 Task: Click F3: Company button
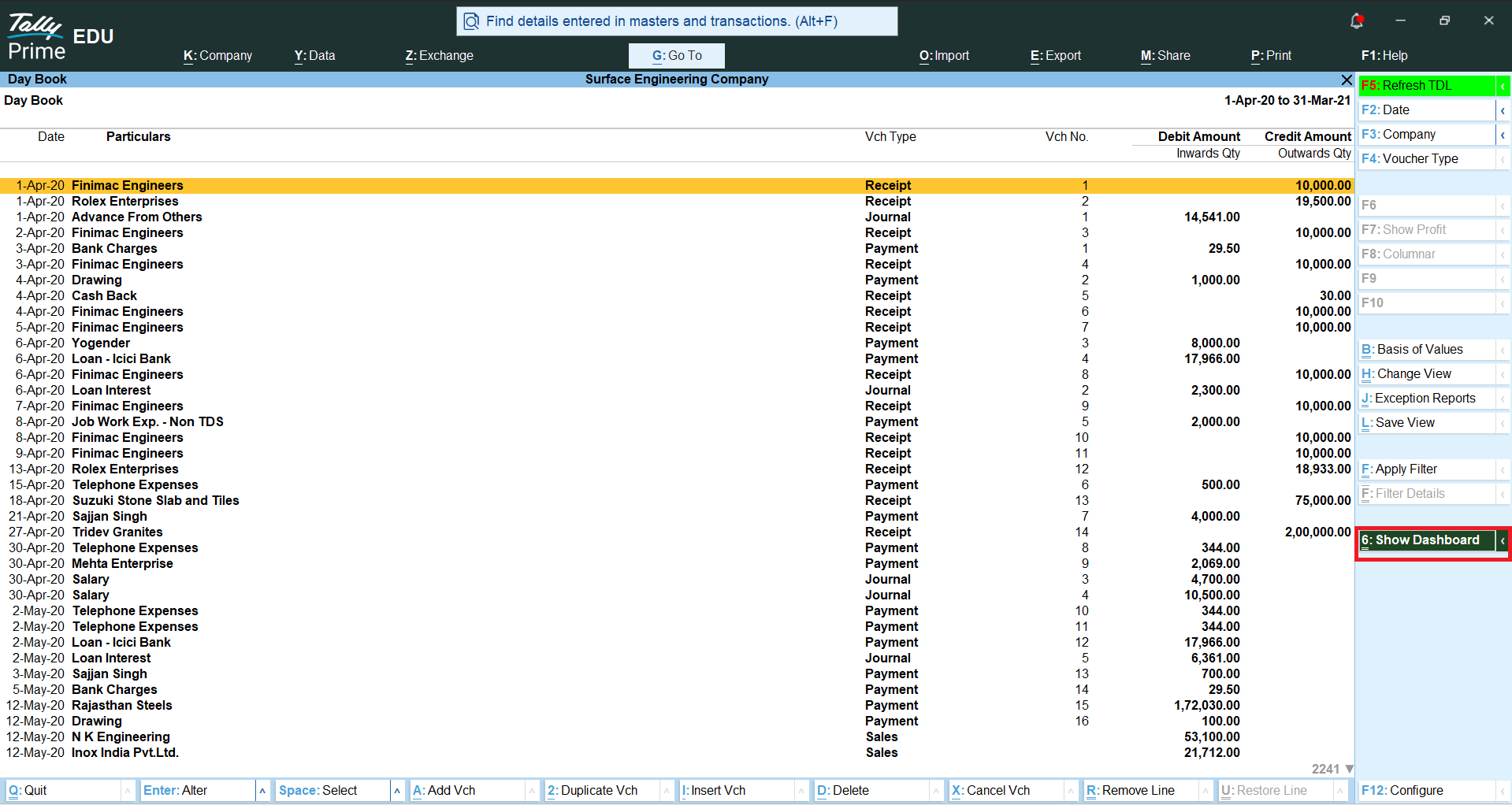point(1427,135)
